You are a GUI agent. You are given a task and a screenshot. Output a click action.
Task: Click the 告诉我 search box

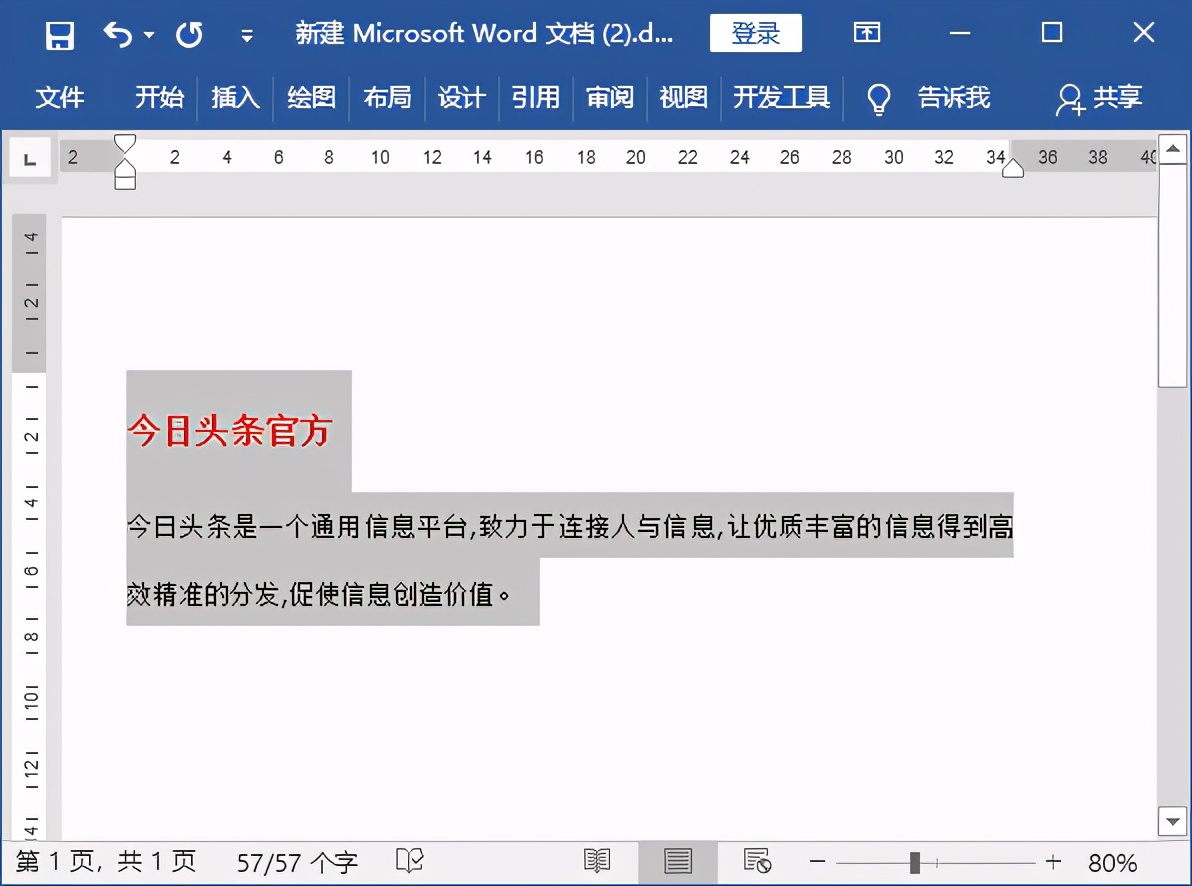tap(954, 97)
